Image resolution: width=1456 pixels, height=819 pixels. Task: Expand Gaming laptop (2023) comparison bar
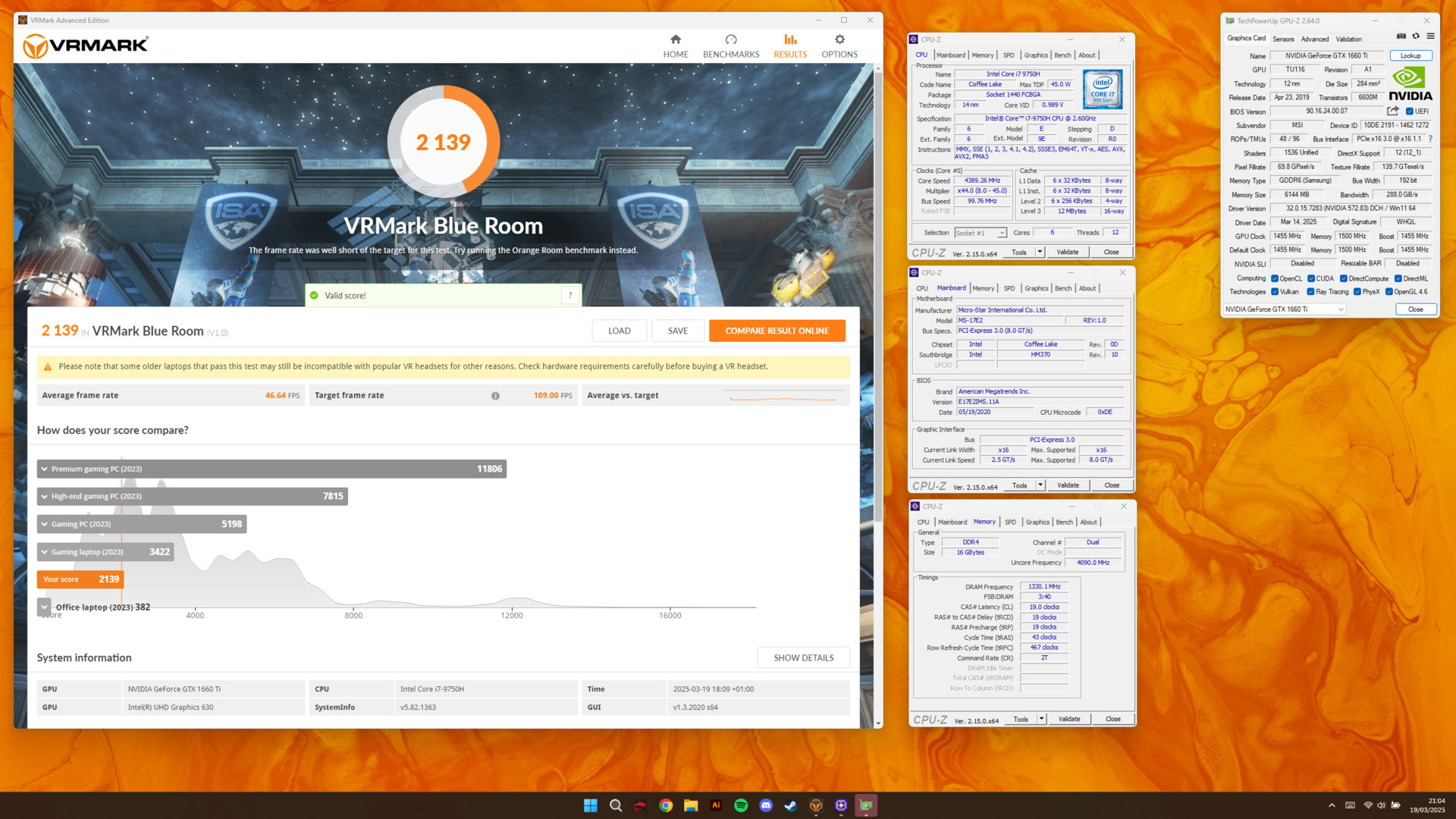pos(105,551)
